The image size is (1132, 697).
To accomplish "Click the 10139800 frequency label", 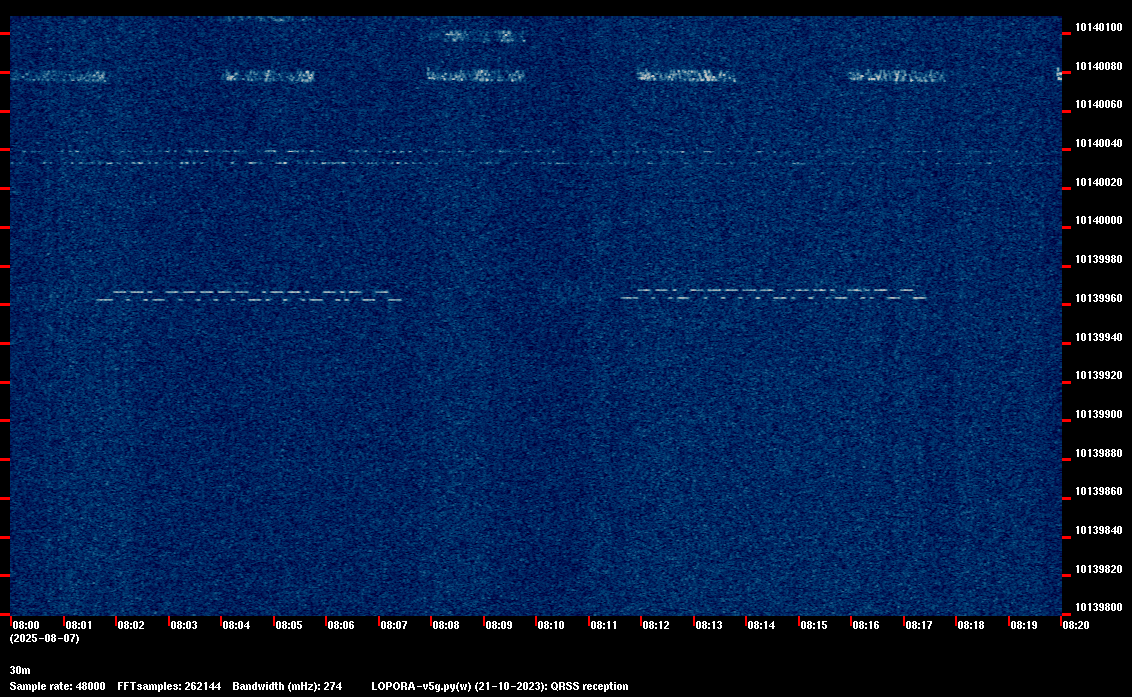I will (1099, 607).
